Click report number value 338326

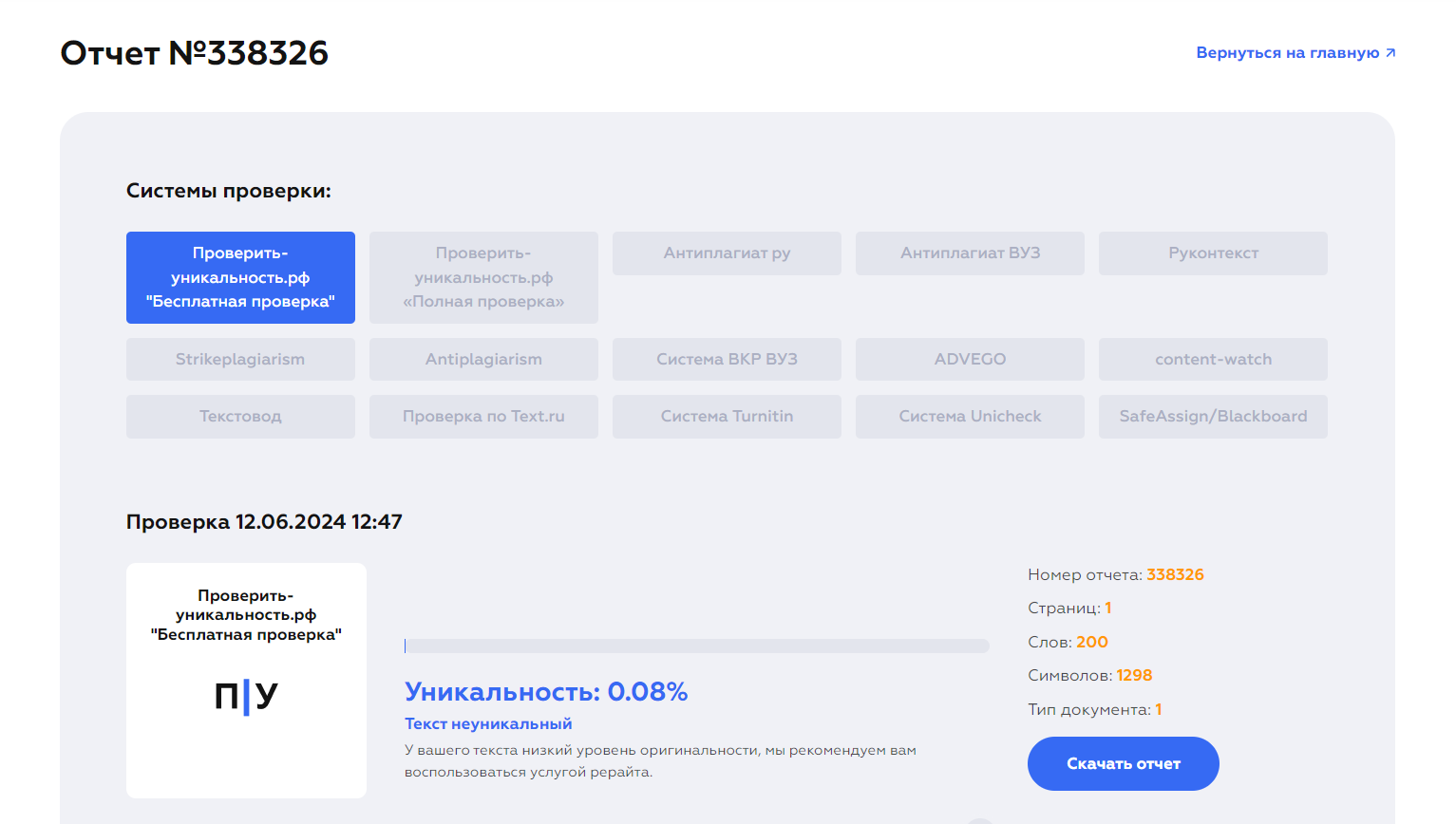pos(1175,575)
